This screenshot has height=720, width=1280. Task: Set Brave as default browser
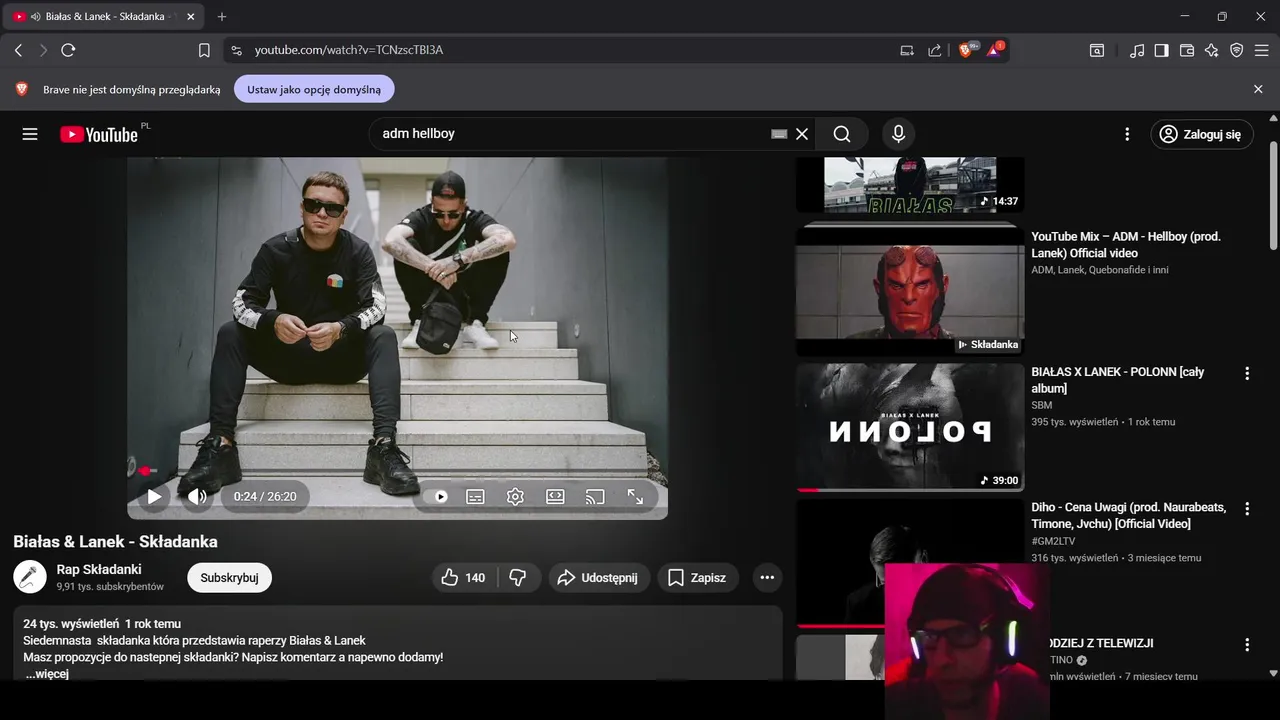click(x=314, y=89)
